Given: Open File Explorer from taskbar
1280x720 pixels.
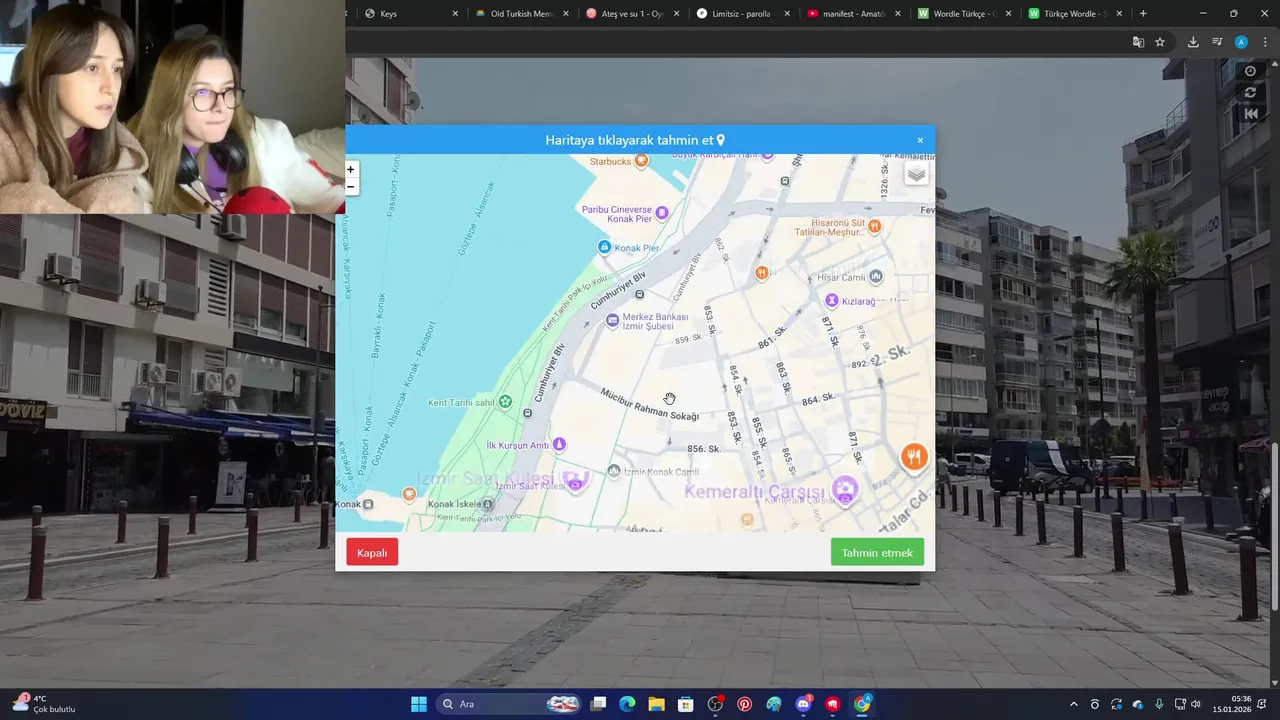Looking at the screenshot, I should [x=656, y=704].
